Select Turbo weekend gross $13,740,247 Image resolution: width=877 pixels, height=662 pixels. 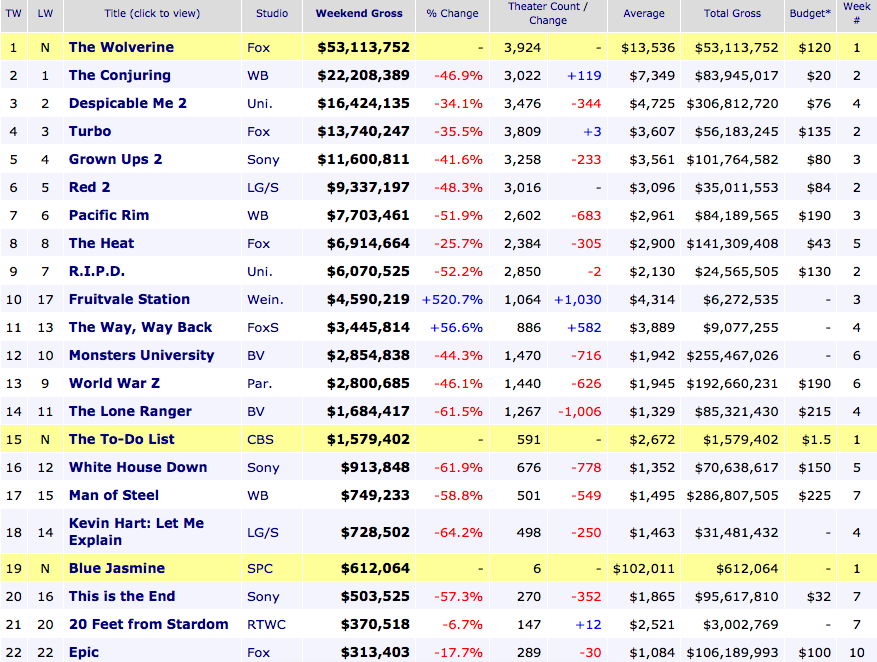click(x=364, y=131)
